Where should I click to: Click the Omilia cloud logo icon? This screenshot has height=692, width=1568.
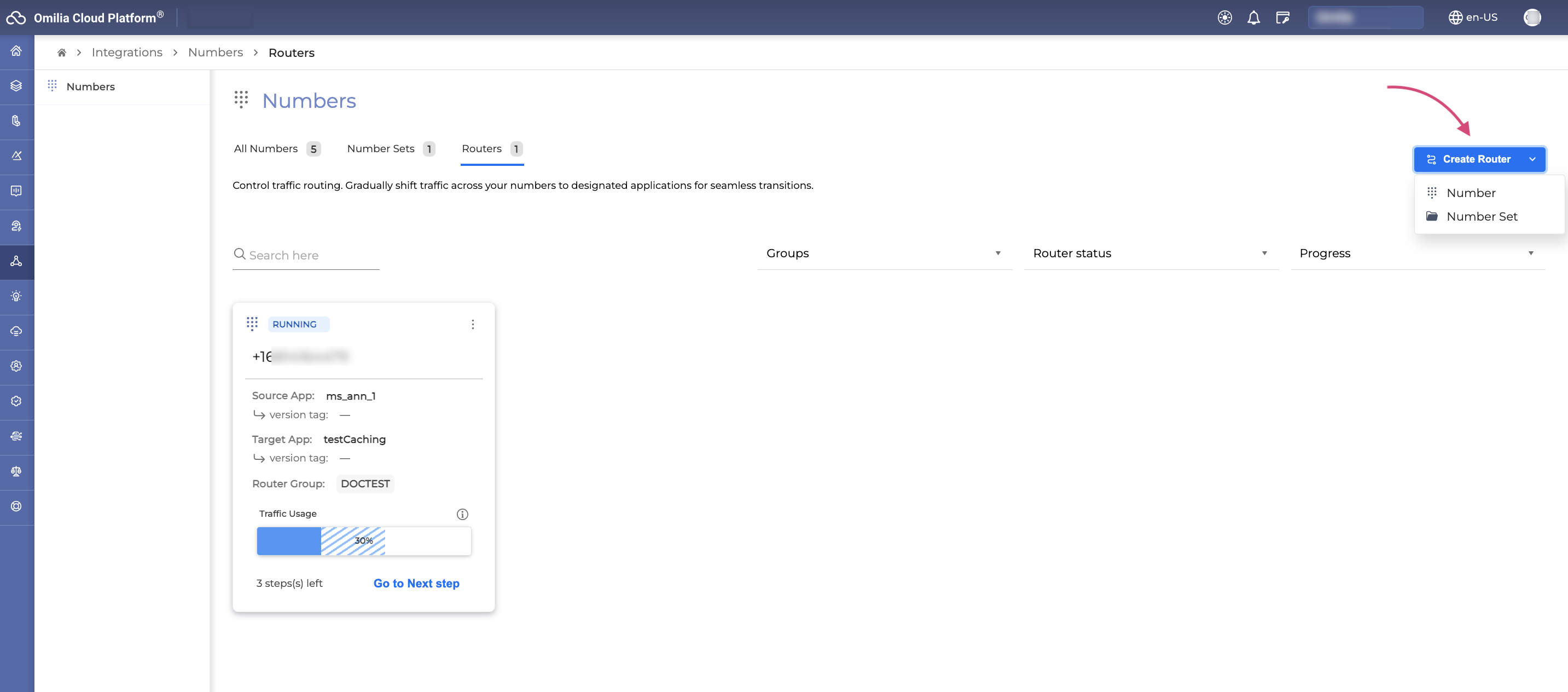16,18
